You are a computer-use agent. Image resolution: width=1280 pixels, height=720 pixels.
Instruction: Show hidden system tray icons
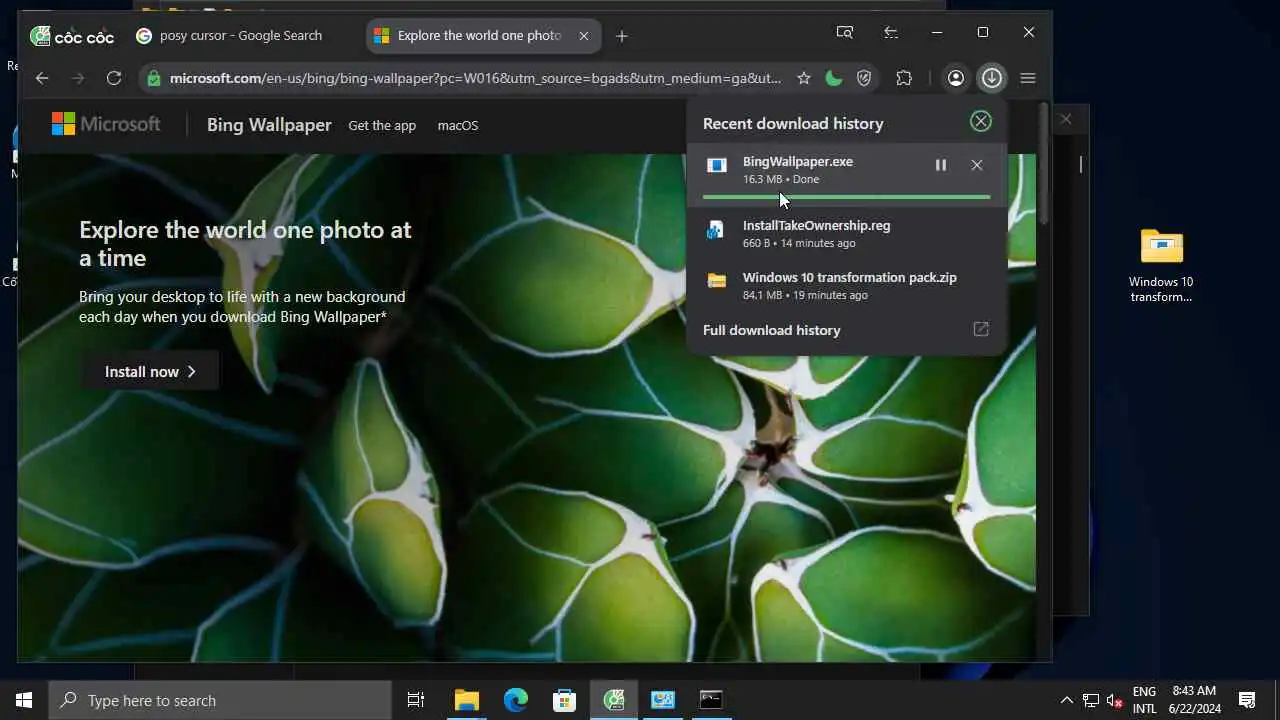click(1066, 700)
